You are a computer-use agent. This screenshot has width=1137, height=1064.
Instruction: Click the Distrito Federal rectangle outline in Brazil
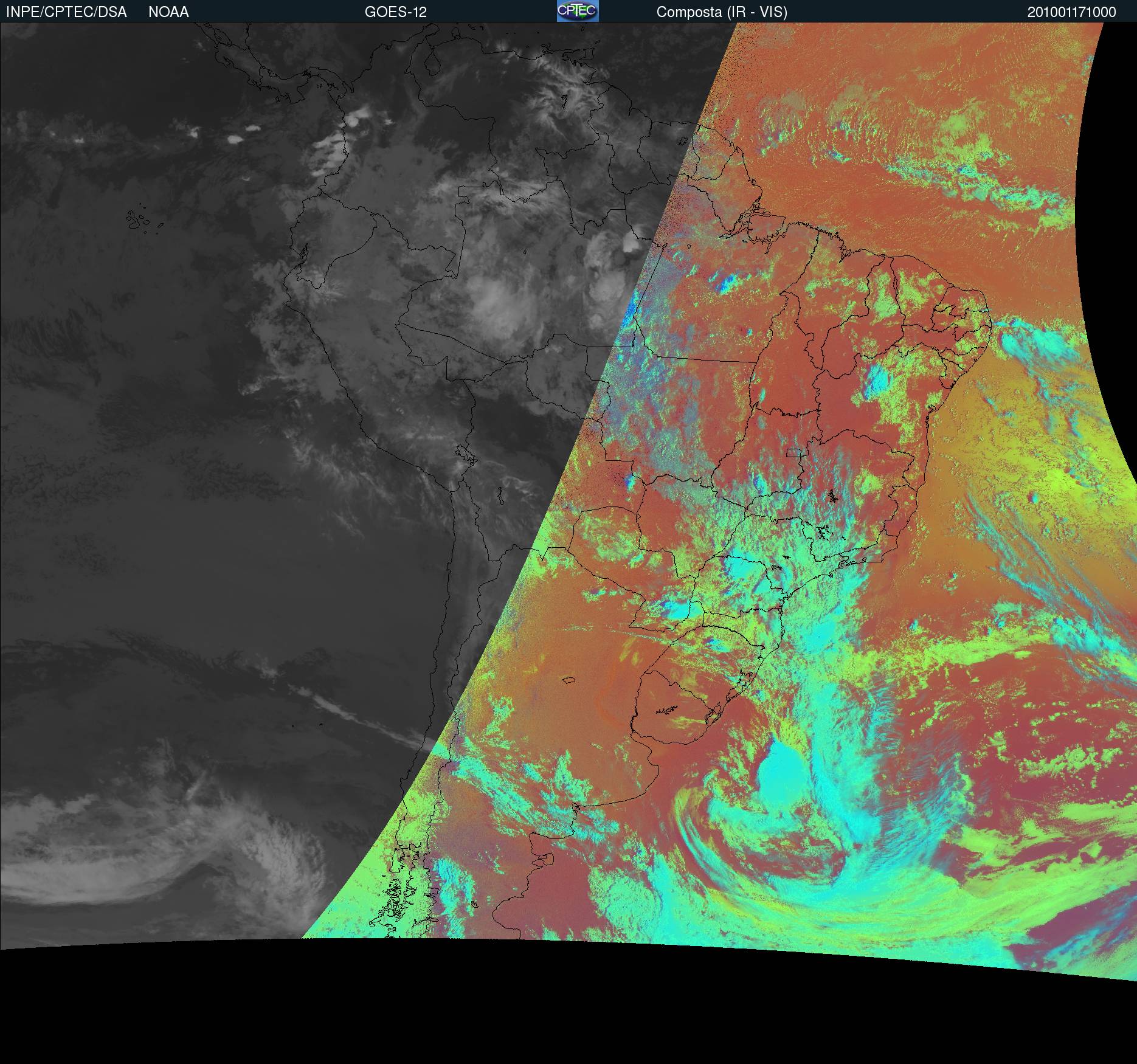click(x=794, y=452)
